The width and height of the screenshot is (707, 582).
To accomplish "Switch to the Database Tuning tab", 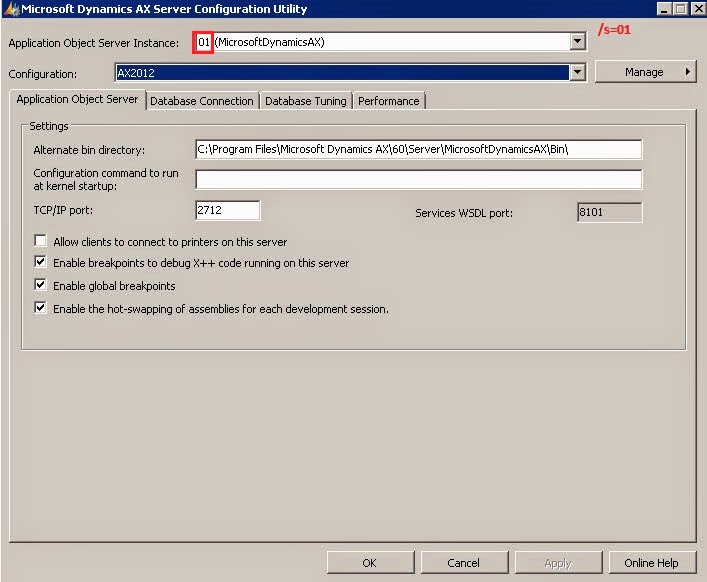I will coord(306,101).
